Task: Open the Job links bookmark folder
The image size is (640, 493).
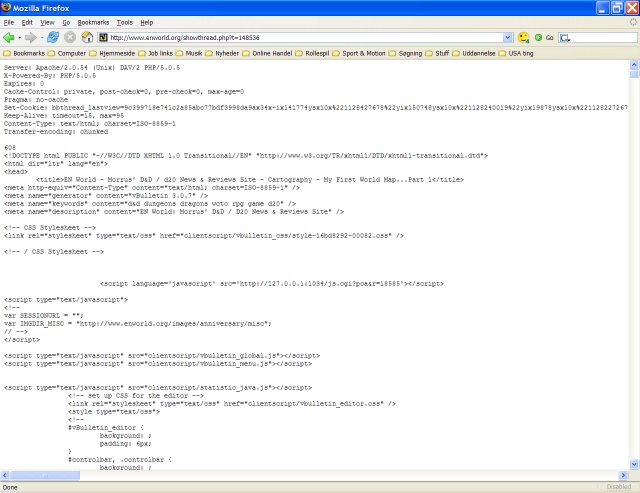Action: 156,53
